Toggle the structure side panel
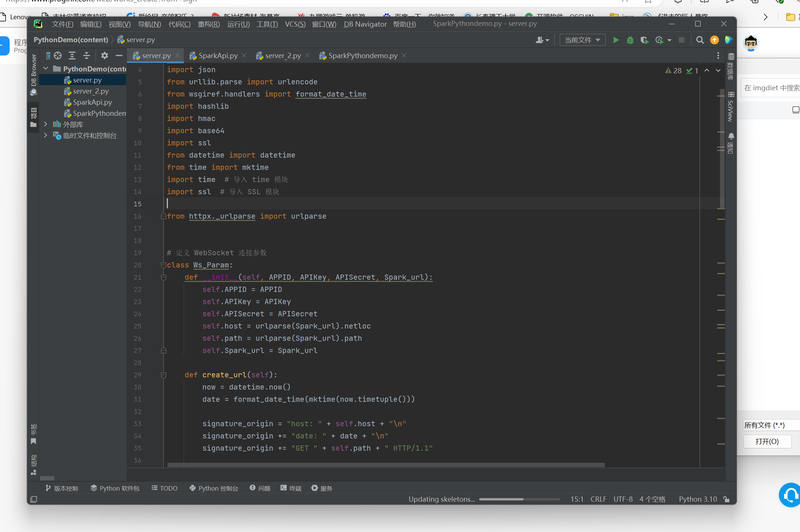 (x=34, y=465)
